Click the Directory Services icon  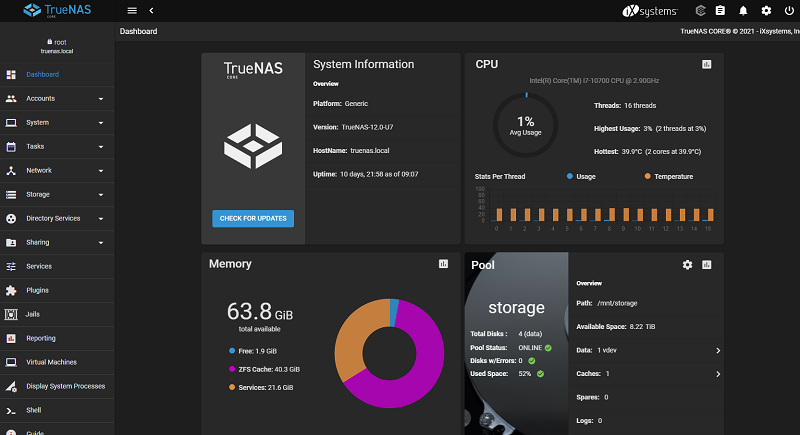[11, 218]
